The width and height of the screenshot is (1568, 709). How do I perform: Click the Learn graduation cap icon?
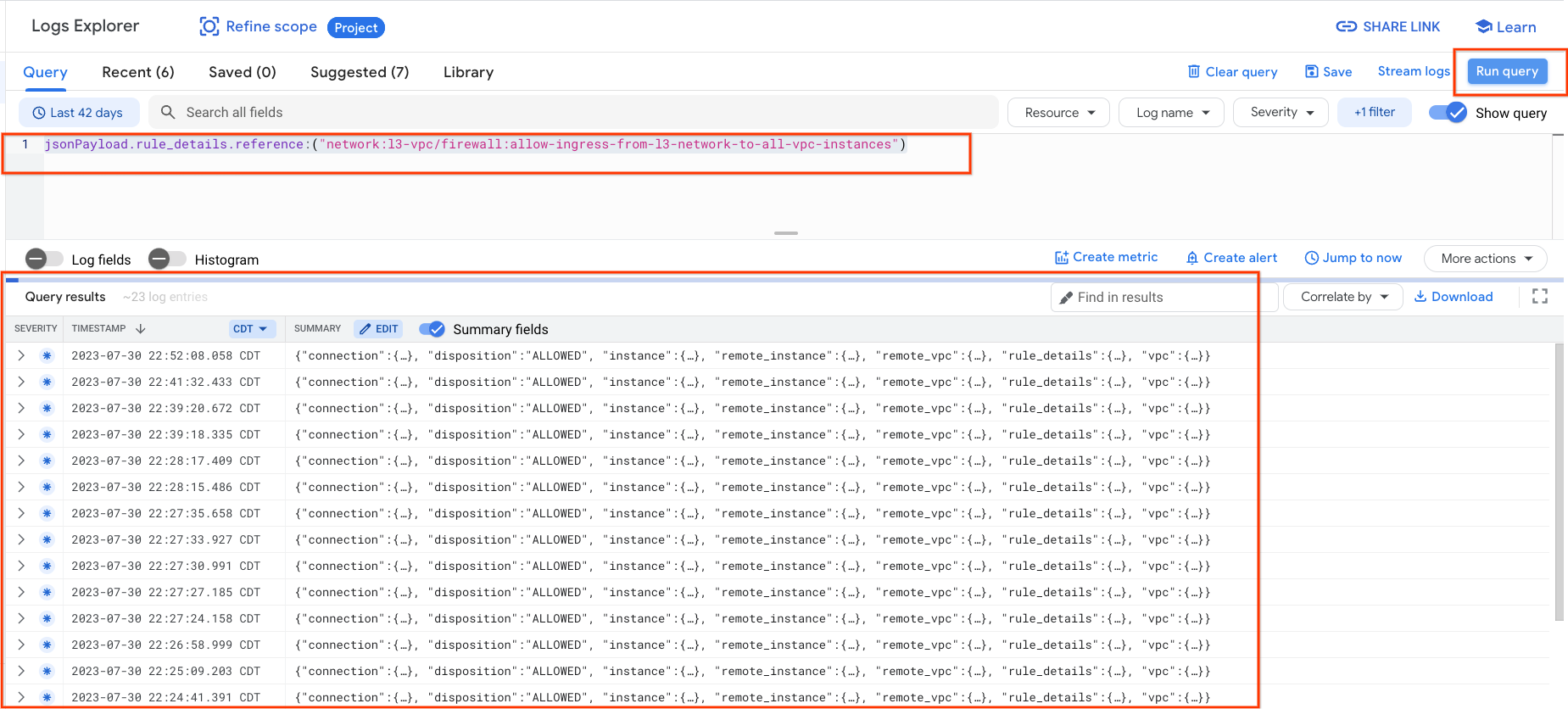click(x=1483, y=27)
